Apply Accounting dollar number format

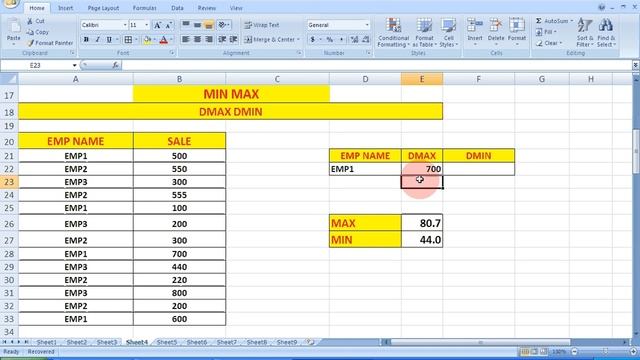coord(313,40)
